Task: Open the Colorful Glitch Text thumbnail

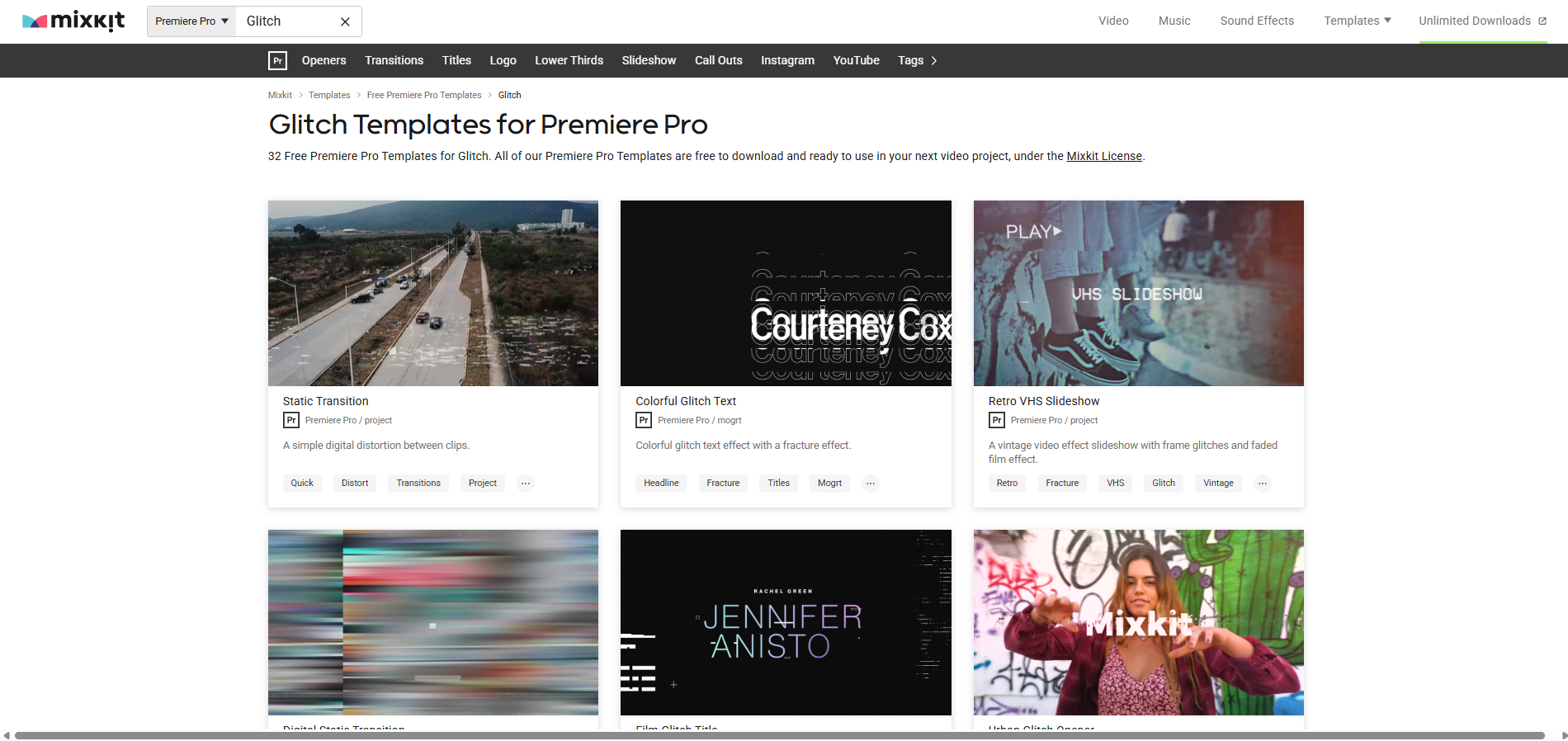Action: pyautogui.click(x=786, y=293)
